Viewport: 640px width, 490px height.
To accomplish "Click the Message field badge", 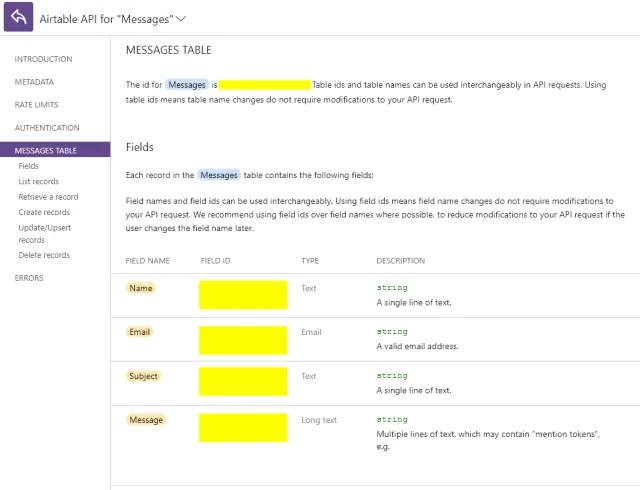I will pyautogui.click(x=146, y=420).
